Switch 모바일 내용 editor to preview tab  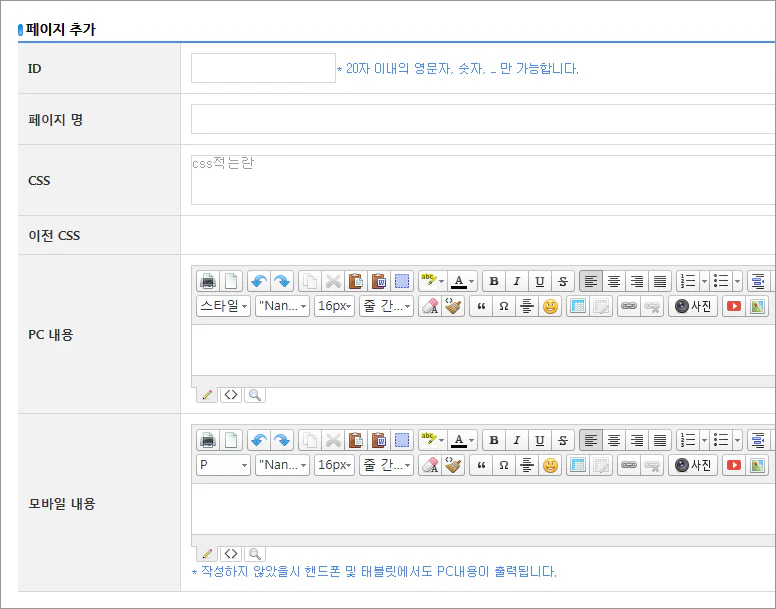pyautogui.click(x=255, y=554)
